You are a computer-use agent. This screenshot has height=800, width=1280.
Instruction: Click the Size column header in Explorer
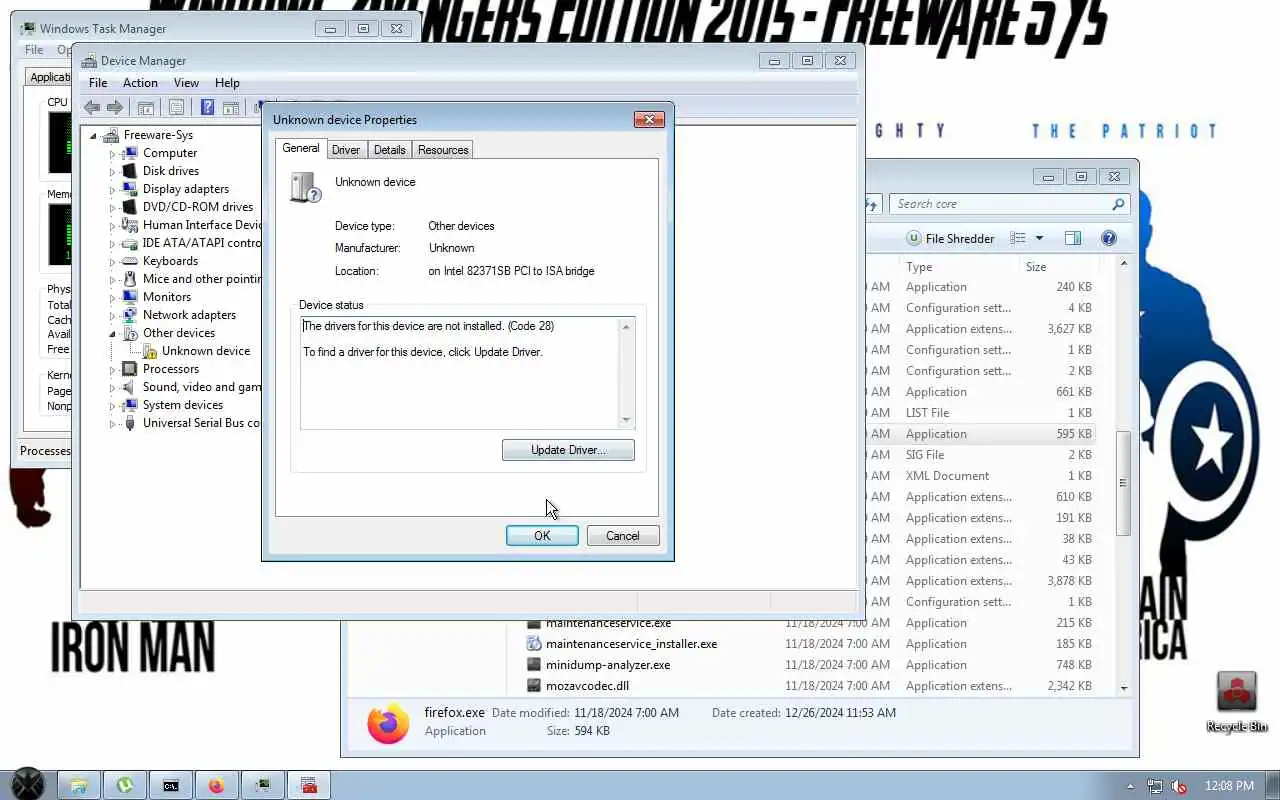pyautogui.click(x=1058, y=267)
